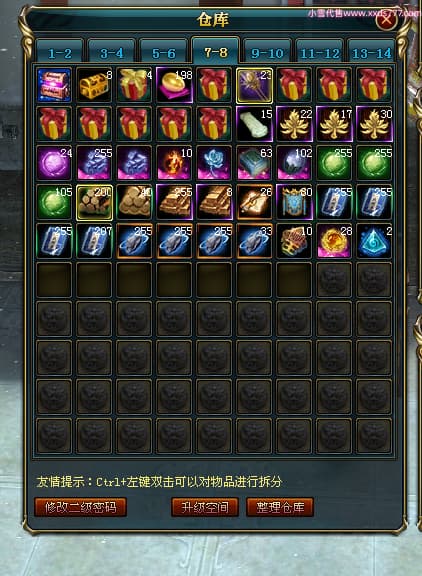
Task: Select the fire orb stack of 10
Action: (x=174, y=163)
